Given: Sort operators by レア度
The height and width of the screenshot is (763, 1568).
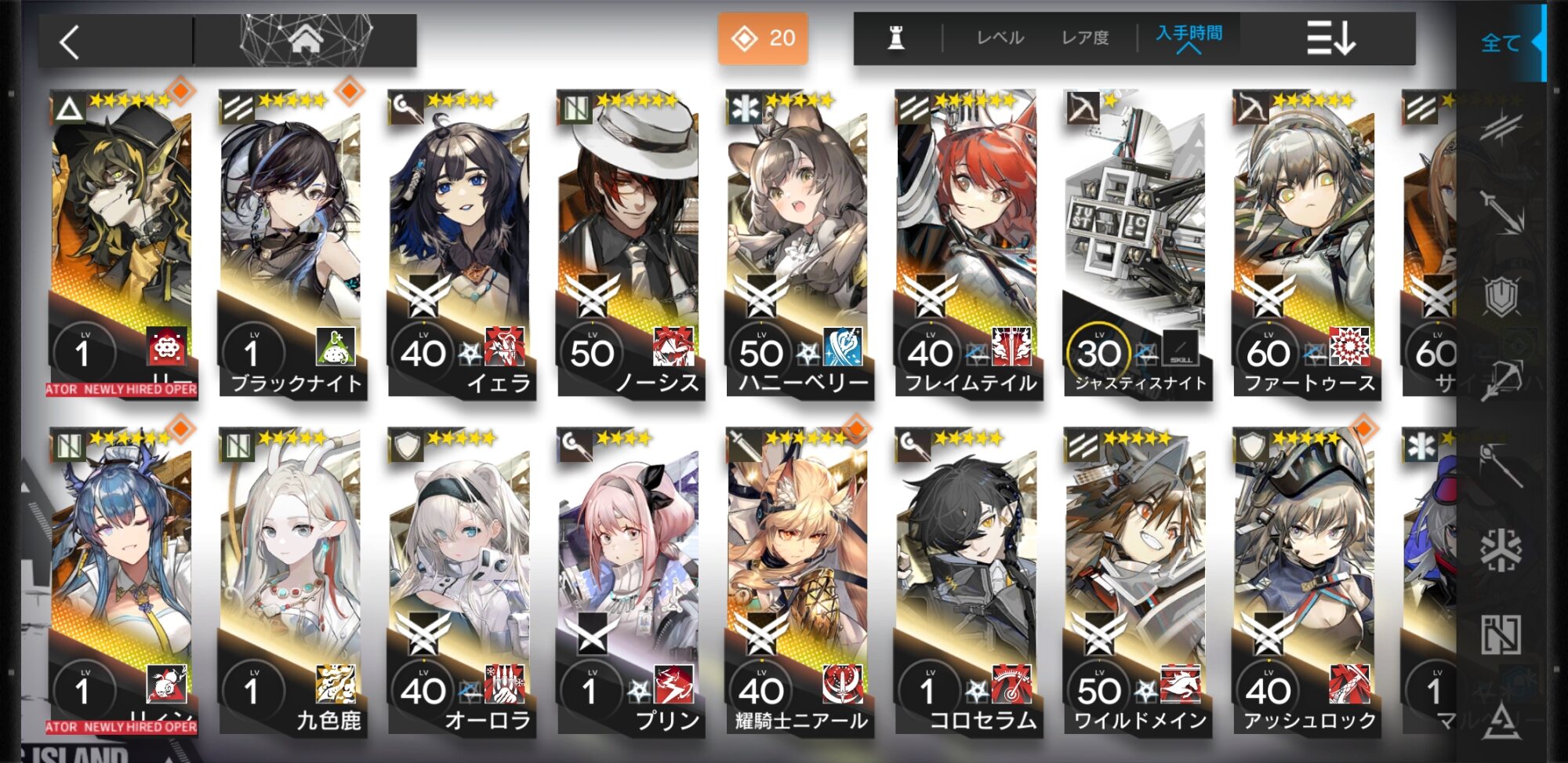Looking at the screenshot, I should (1085, 38).
